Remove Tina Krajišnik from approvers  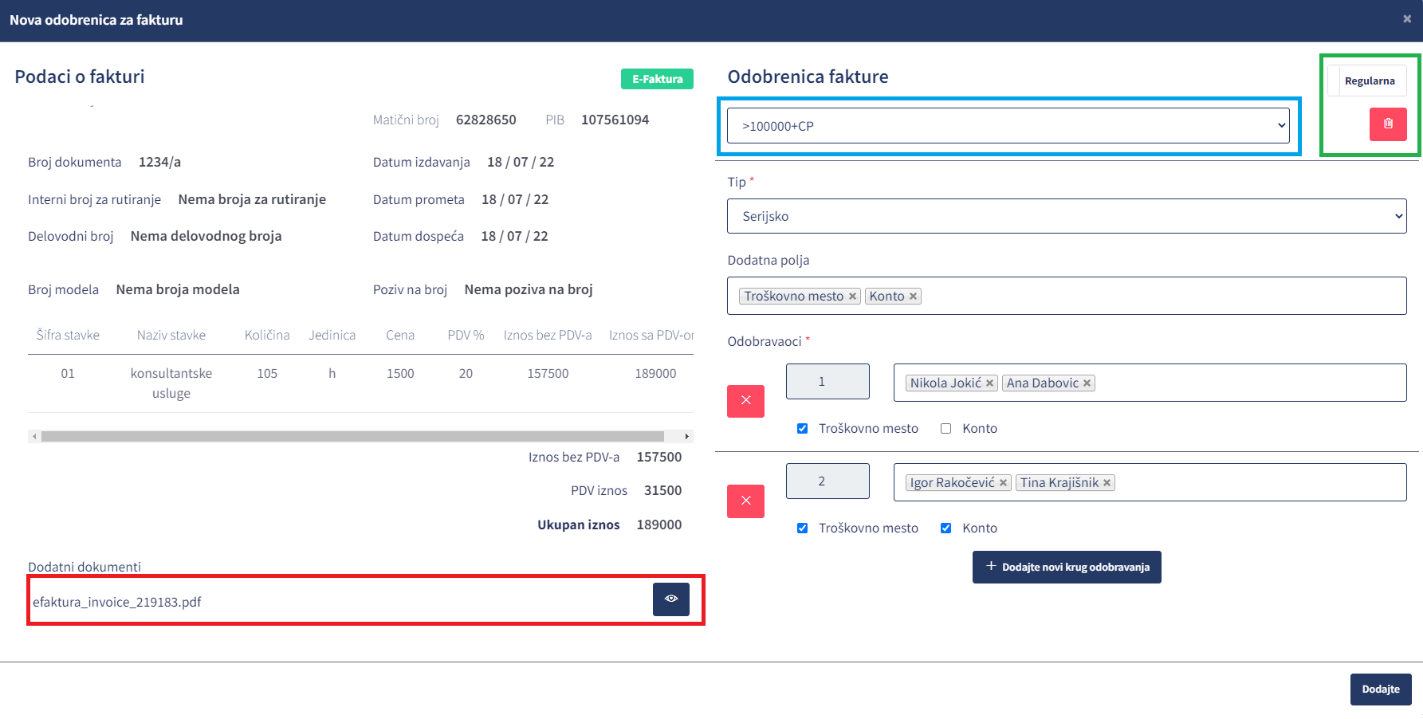[1107, 483]
